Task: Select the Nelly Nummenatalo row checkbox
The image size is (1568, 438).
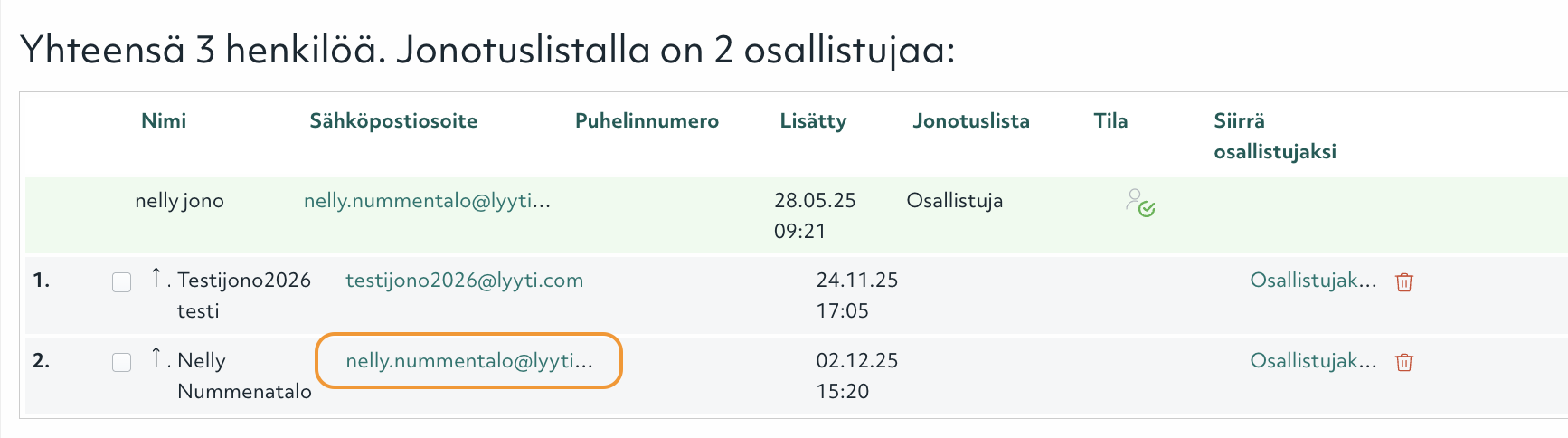Action: click(122, 363)
